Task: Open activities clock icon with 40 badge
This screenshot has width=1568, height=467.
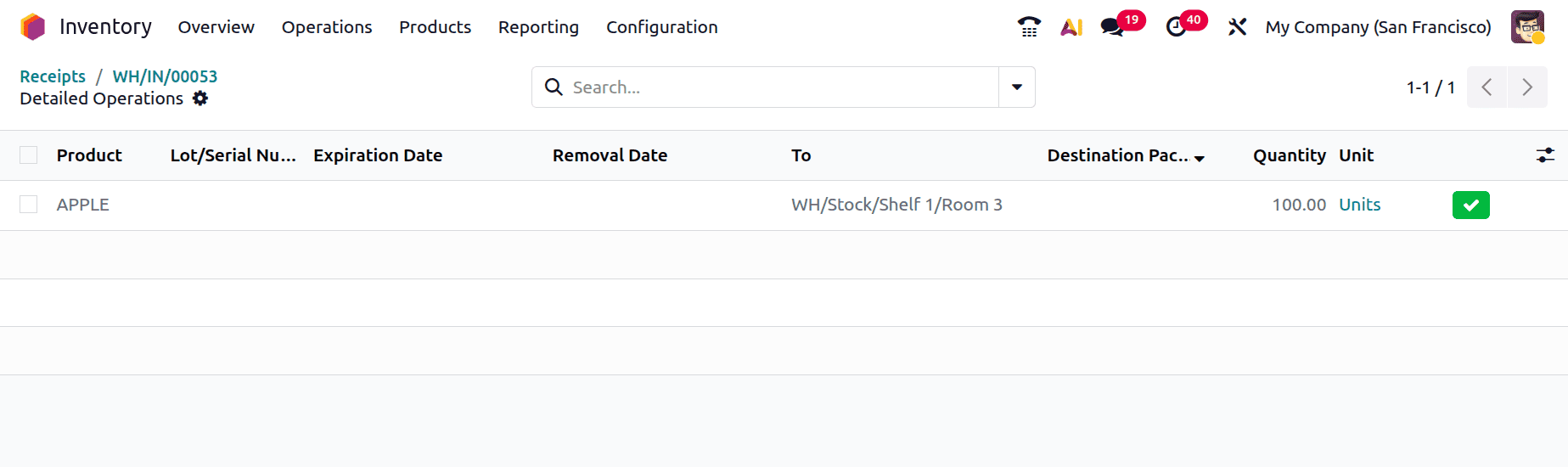Action: pos(1177,27)
